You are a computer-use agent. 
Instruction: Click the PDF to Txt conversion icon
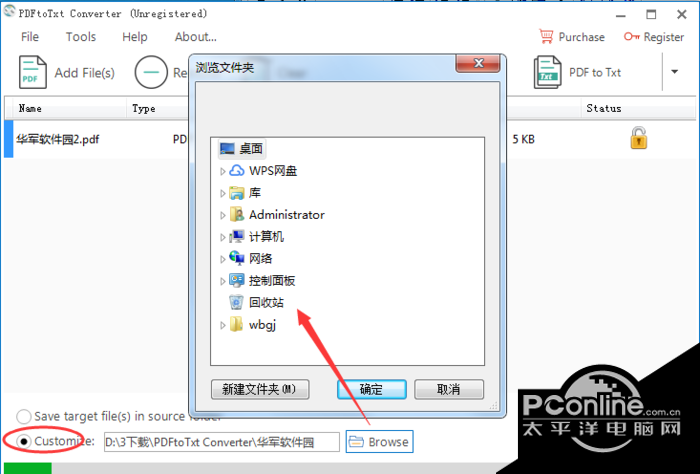click(x=548, y=72)
